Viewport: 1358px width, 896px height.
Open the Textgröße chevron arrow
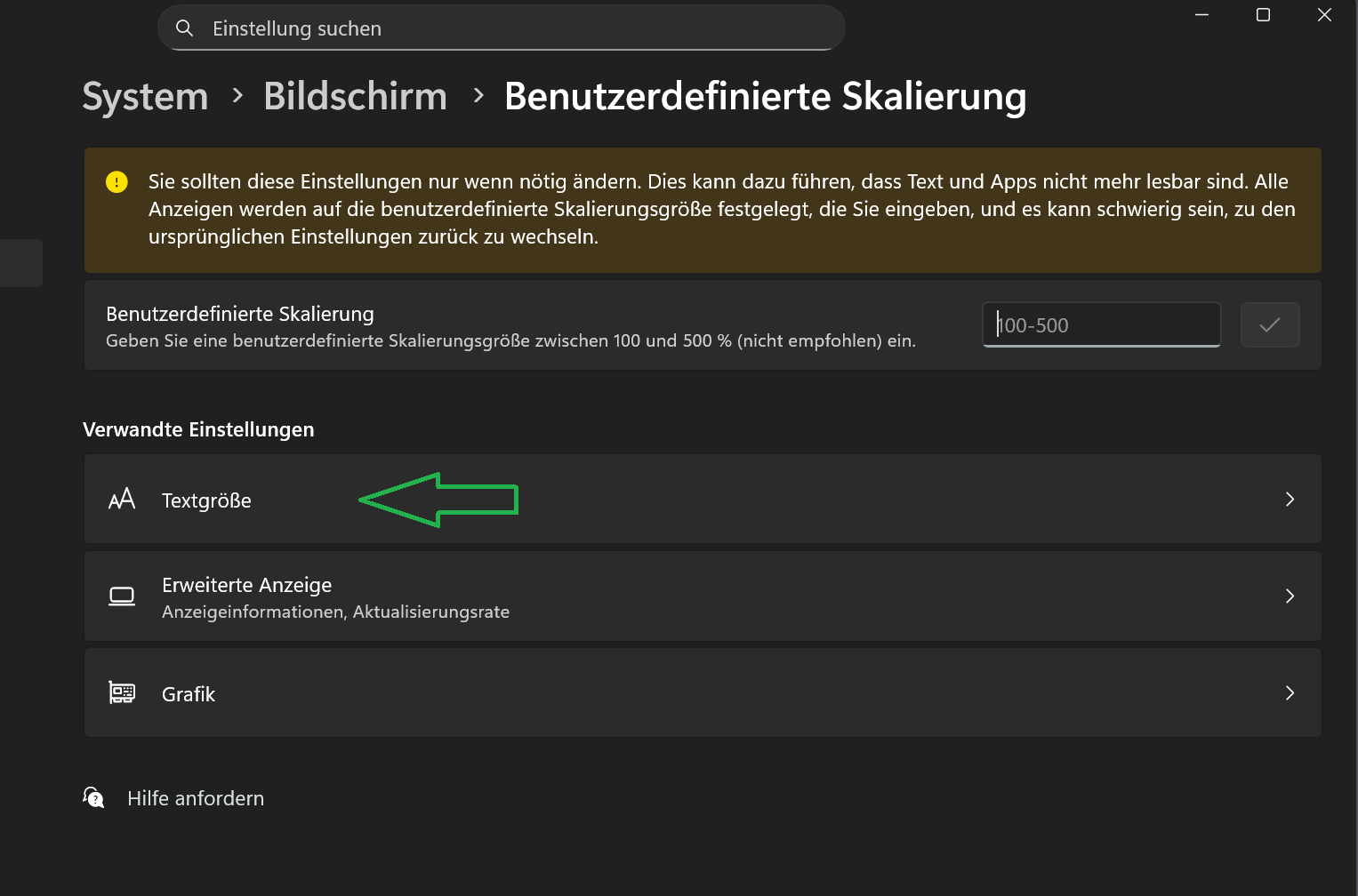(x=1290, y=499)
